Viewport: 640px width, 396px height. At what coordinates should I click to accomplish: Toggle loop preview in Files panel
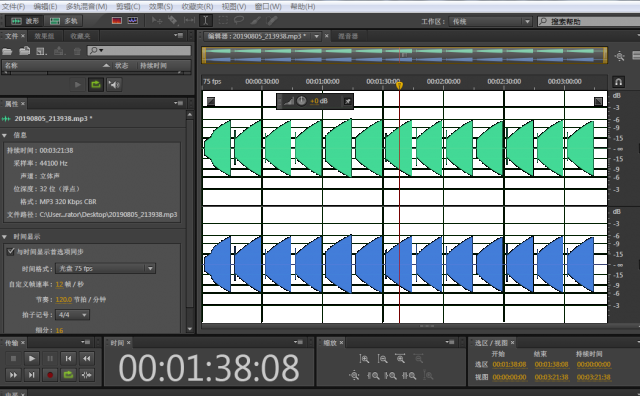(x=96, y=85)
